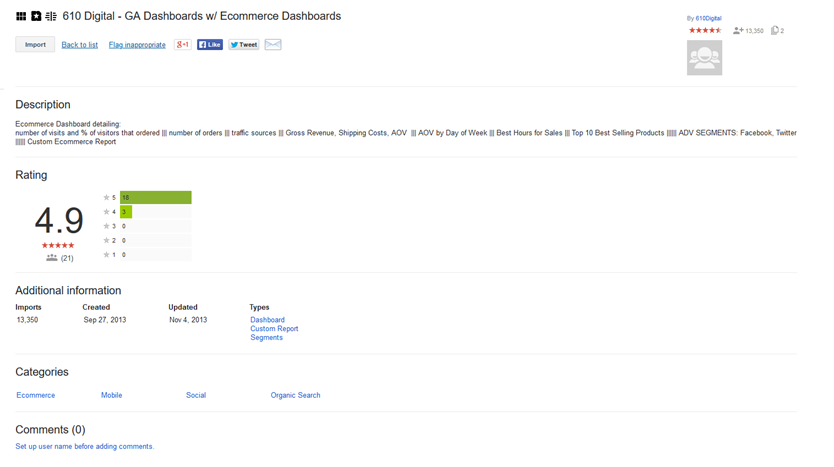Select the Organic Search category

tap(295, 395)
